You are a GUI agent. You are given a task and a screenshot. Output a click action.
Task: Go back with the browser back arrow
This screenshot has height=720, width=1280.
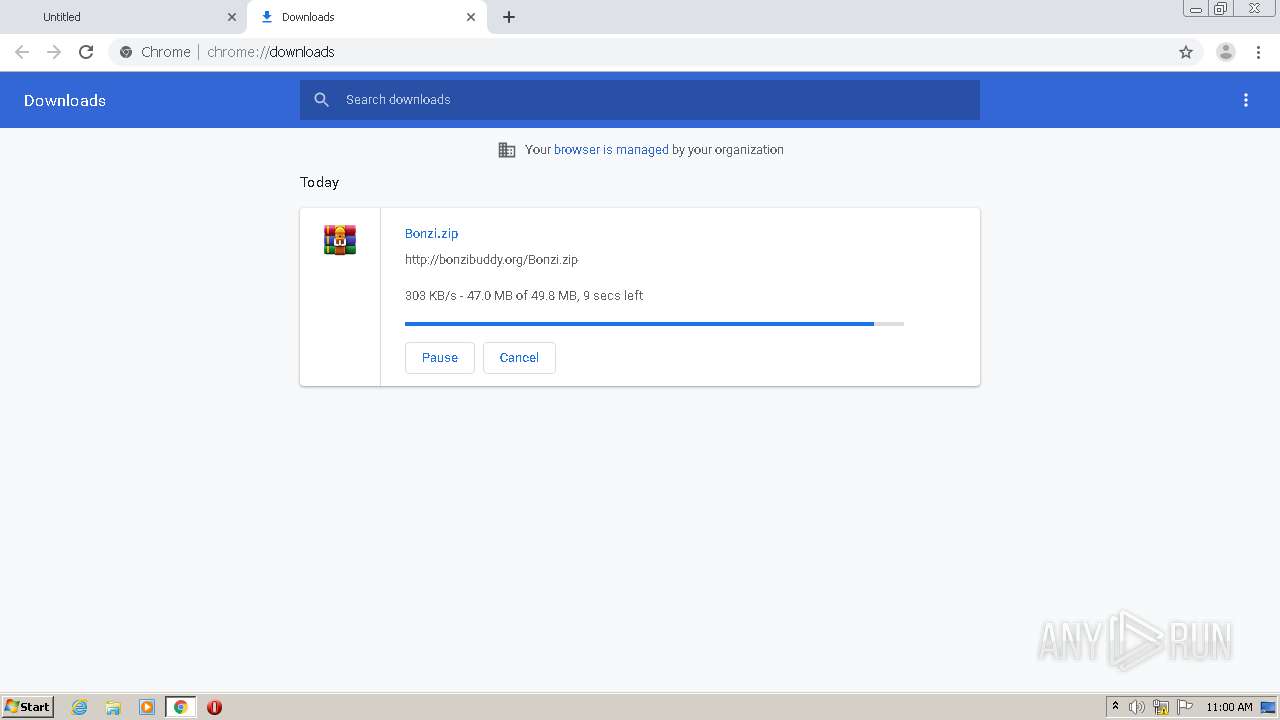pyautogui.click(x=22, y=52)
